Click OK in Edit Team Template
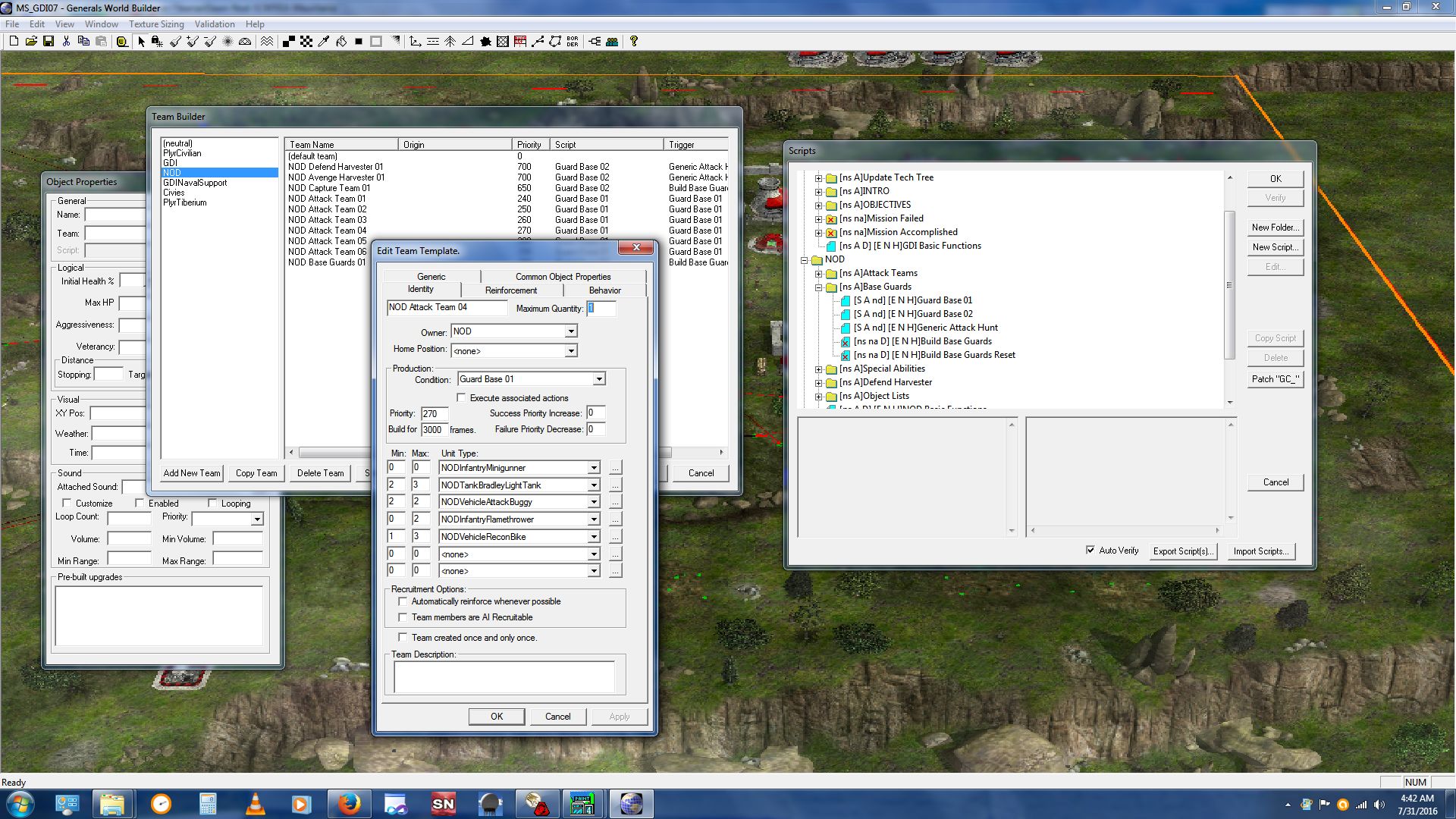The width and height of the screenshot is (1456, 819). 497,717
